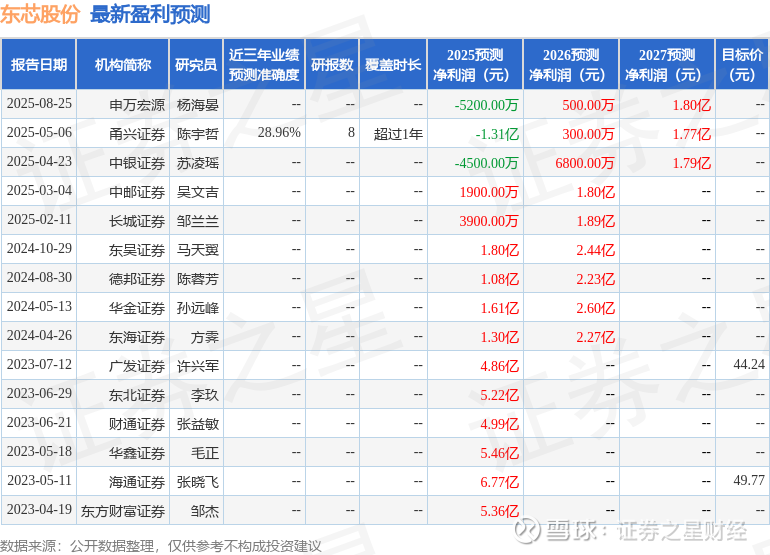Select institution 甬兴证券

click(137, 134)
